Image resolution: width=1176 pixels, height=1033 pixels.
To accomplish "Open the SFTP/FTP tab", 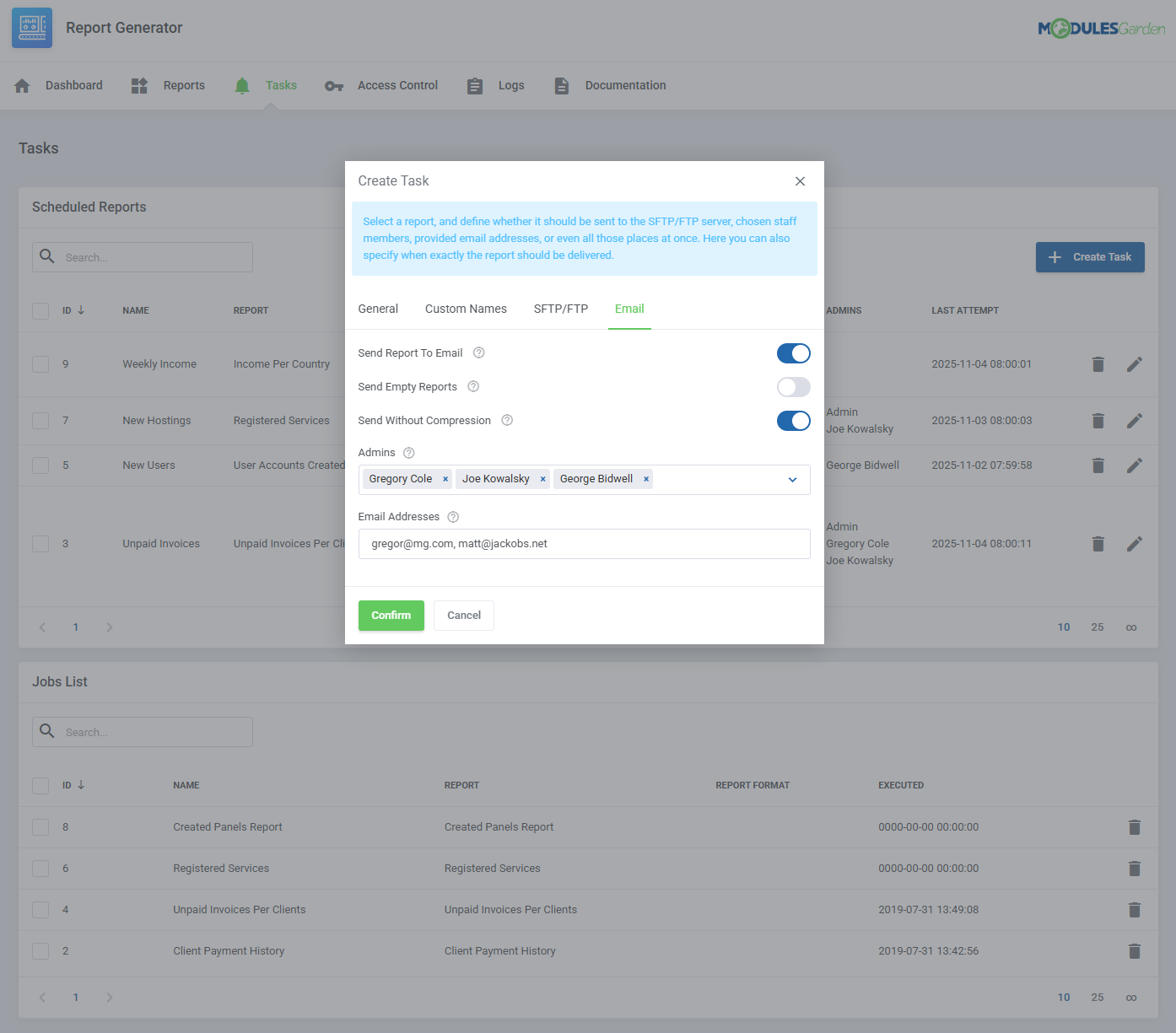I will click(561, 309).
